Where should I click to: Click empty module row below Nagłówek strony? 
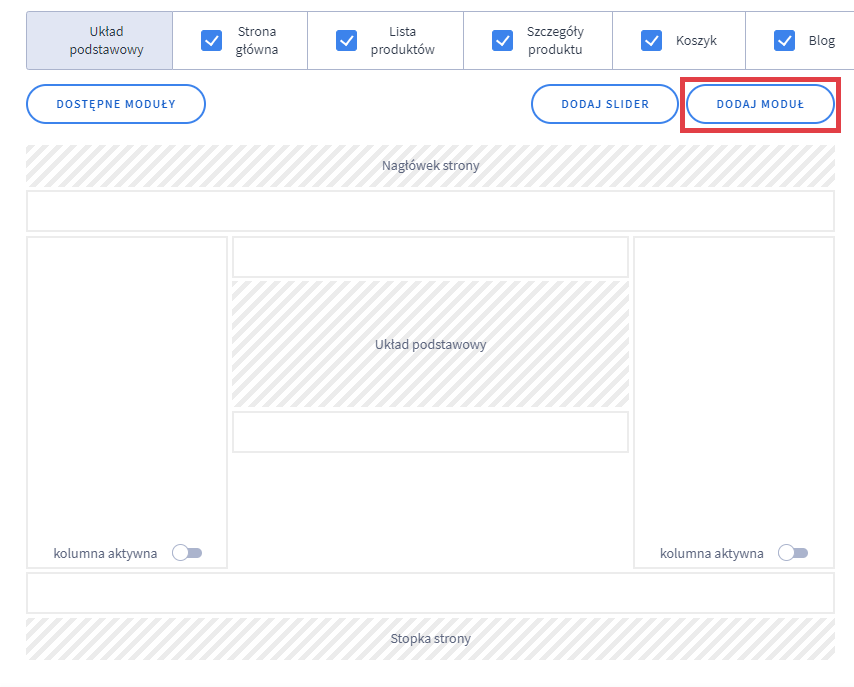[430, 211]
